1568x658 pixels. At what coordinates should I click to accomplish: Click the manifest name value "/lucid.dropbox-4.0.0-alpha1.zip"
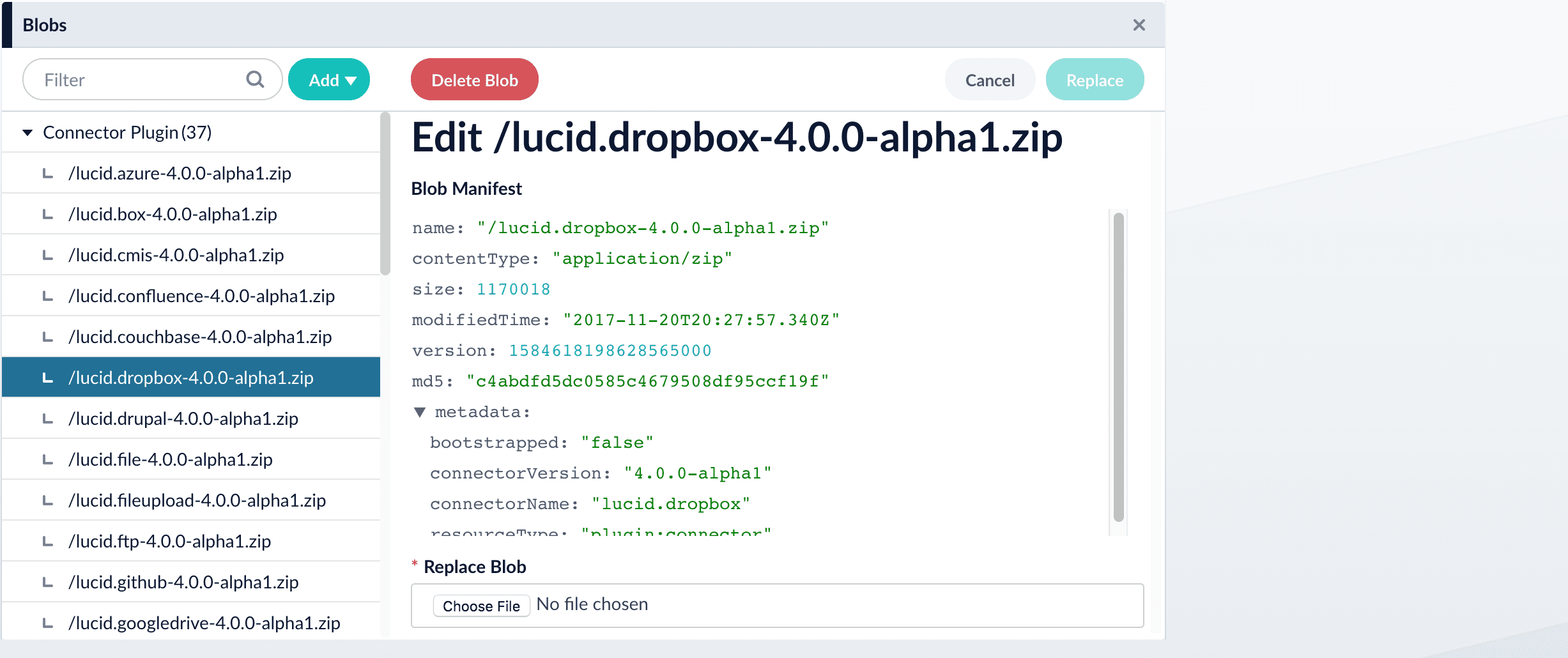point(652,228)
